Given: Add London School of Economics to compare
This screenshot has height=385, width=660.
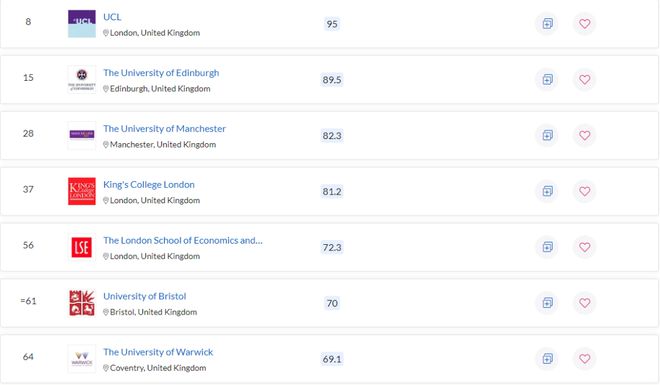Looking at the screenshot, I should click(x=547, y=247).
